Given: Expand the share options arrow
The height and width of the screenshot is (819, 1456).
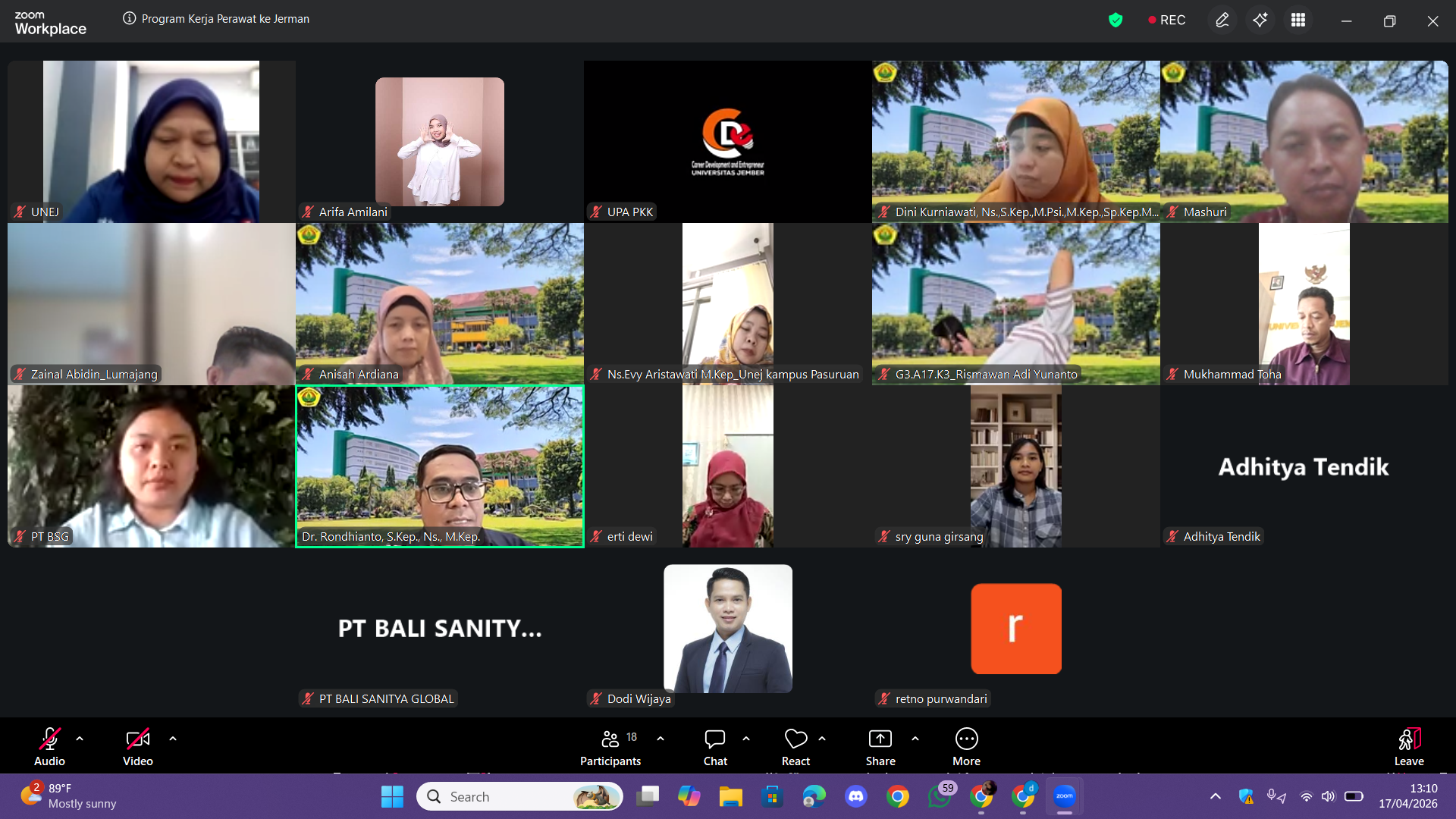Looking at the screenshot, I should click(x=915, y=738).
